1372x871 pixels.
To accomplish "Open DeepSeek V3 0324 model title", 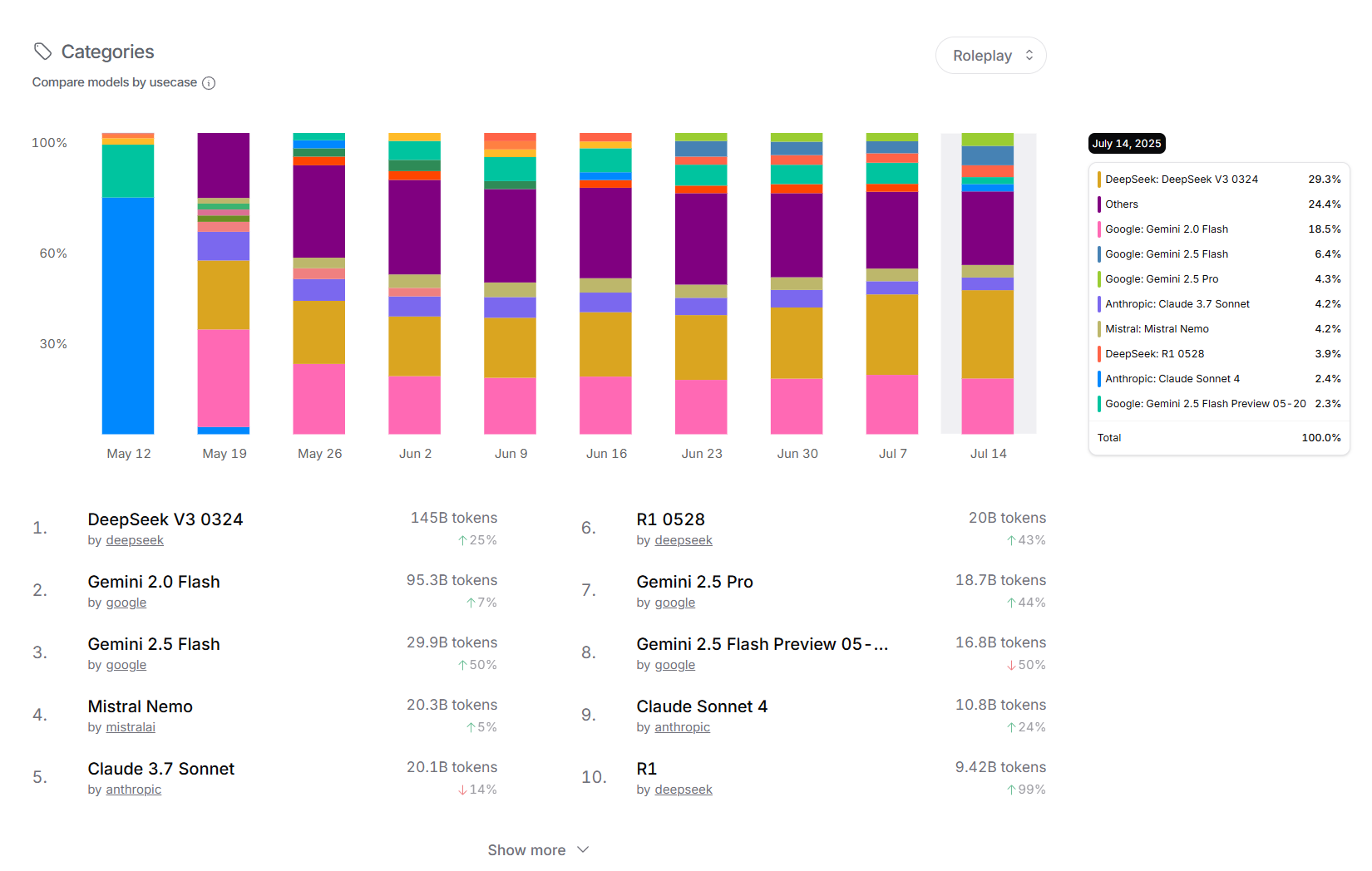I will pyautogui.click(x=165, y=519).
